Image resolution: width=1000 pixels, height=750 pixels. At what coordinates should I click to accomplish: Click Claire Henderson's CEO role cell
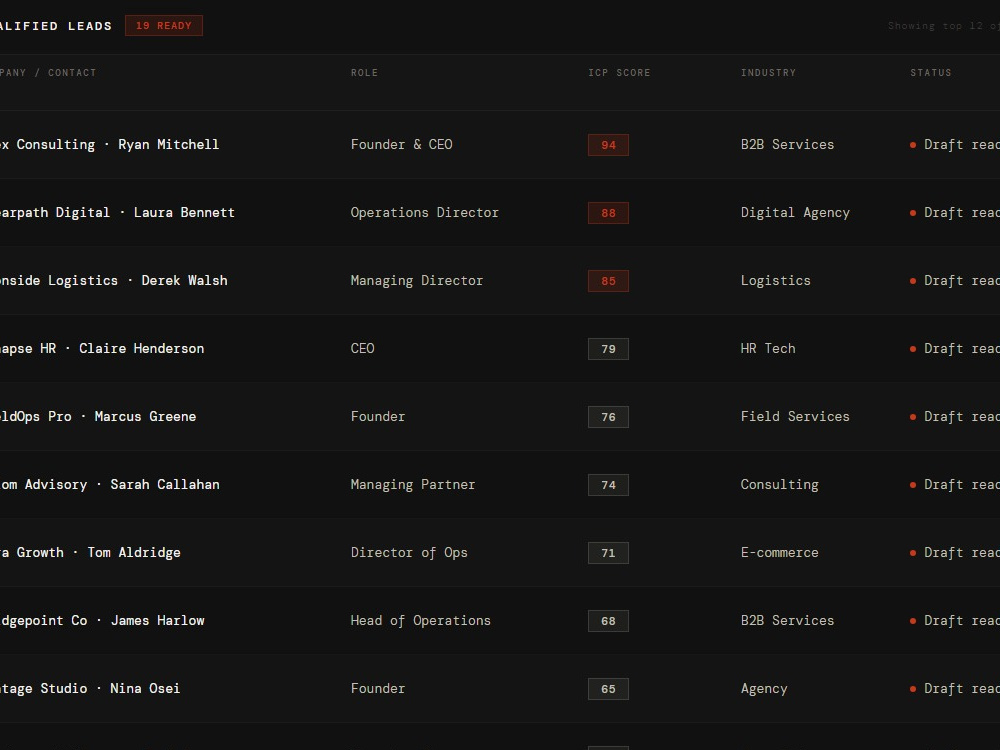(363, 348)
